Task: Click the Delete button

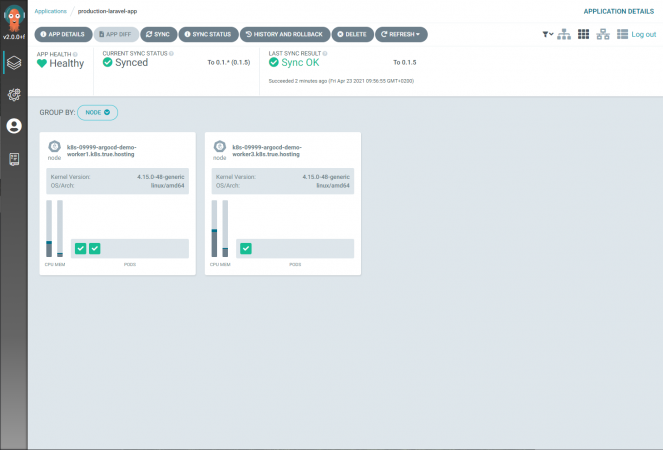Action: click(x=352, y=34)
